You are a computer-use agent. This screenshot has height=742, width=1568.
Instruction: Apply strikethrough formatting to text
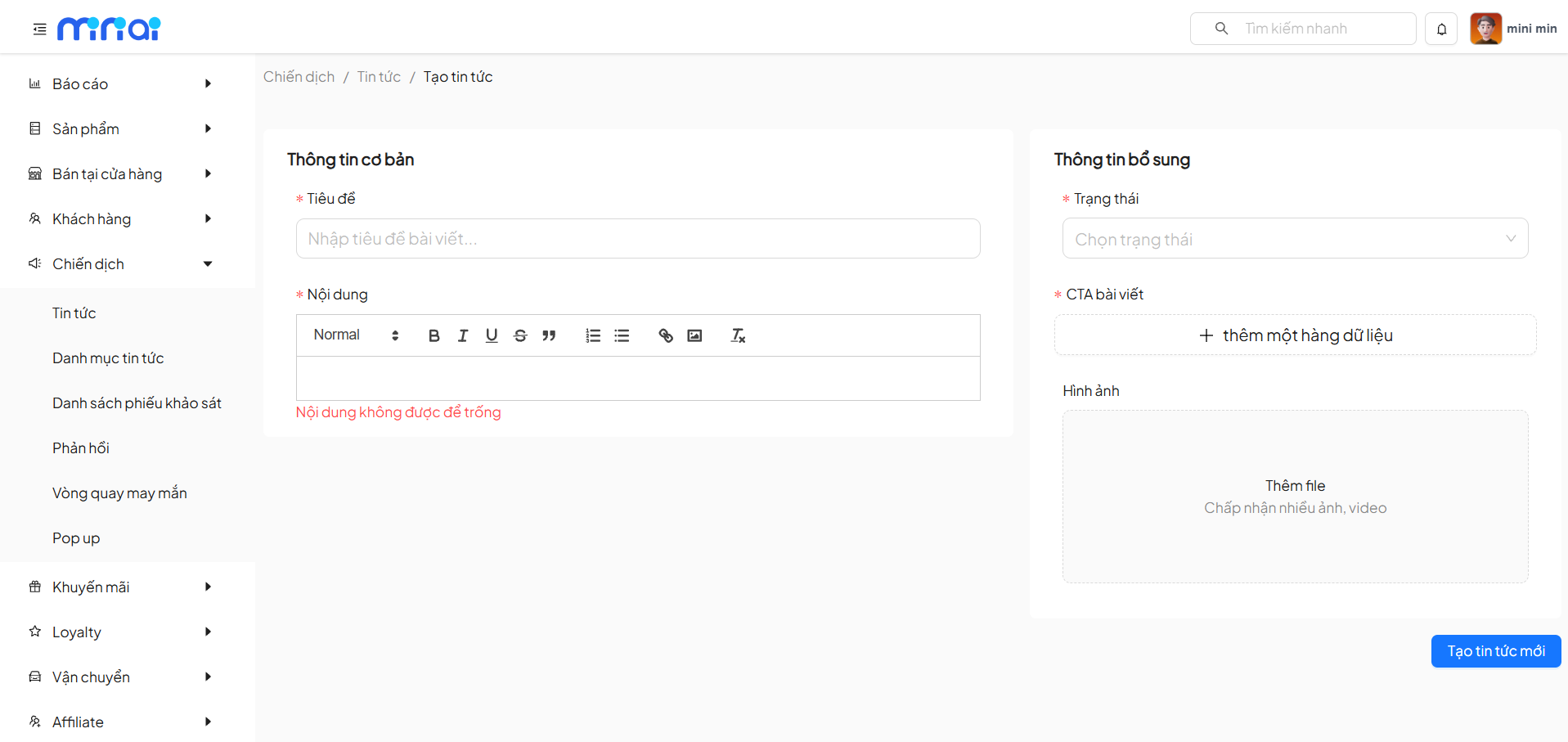click(x=520, y=335)
